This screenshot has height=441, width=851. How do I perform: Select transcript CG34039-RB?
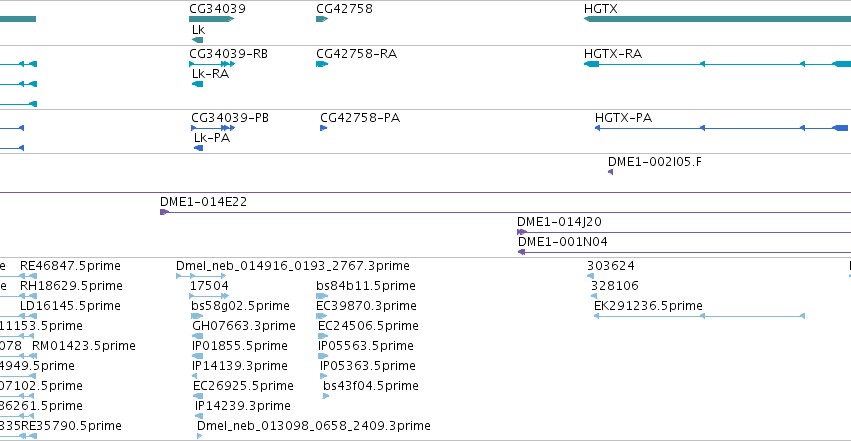228,54
